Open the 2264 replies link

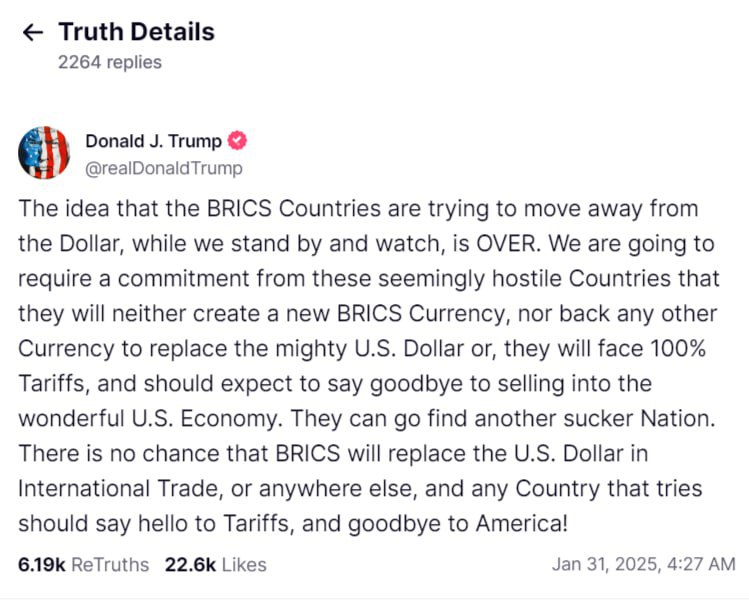(x=109, y=62)
